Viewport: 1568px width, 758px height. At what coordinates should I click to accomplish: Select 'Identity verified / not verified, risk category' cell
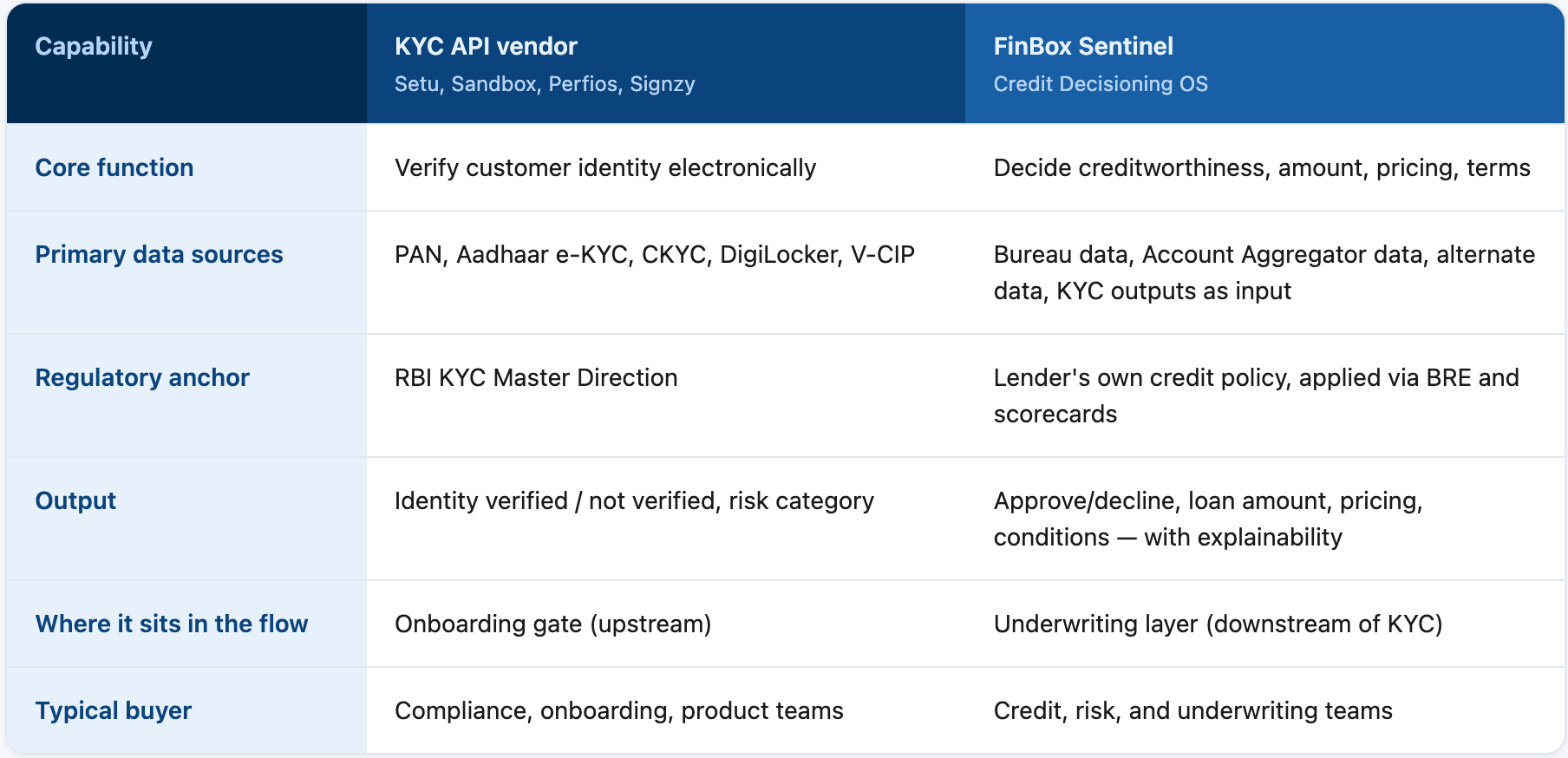point(634,500)
